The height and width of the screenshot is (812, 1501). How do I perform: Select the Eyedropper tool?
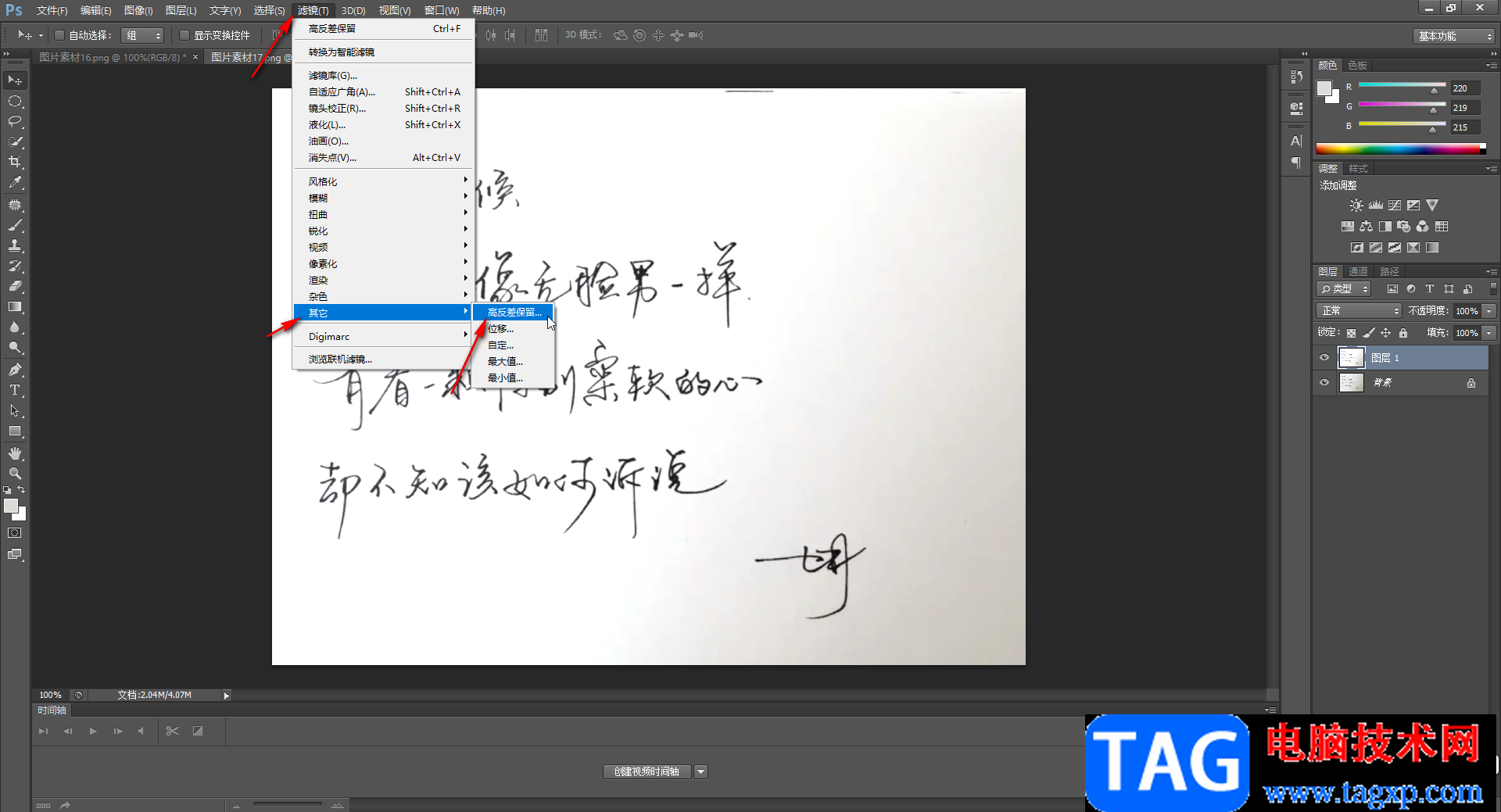[x=15, y=182]
